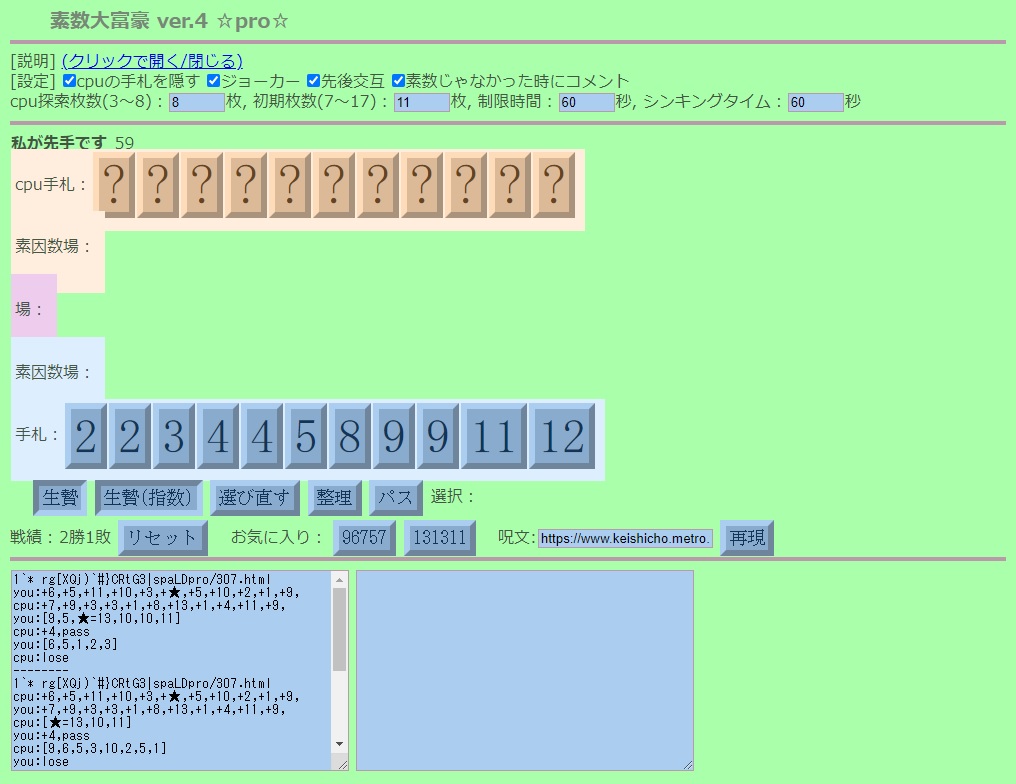The width and height of the screenshot is (1016, 784).
Task: Click the リセット button
Action: (163, 538)
